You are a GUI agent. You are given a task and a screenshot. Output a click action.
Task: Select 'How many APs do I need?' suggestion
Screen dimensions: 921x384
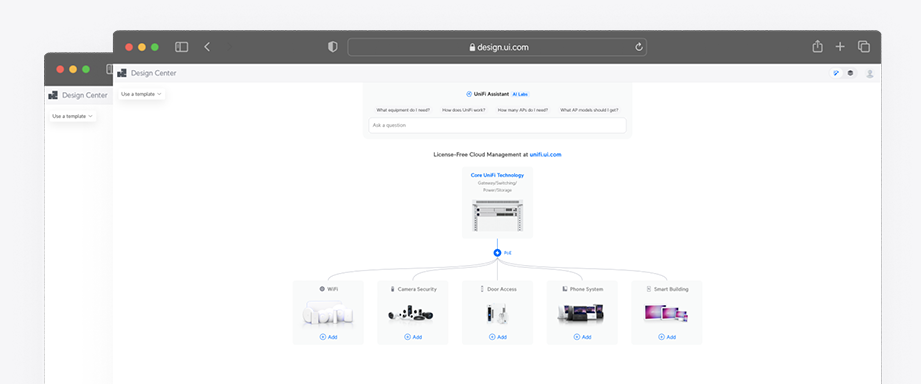[x=523, y=110]
